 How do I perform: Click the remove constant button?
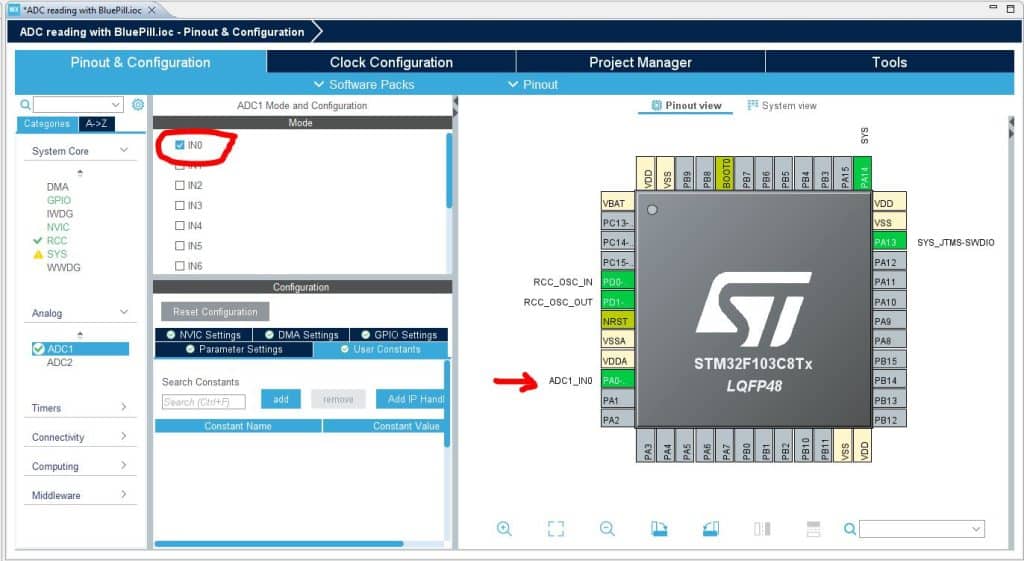pos(338,399)
